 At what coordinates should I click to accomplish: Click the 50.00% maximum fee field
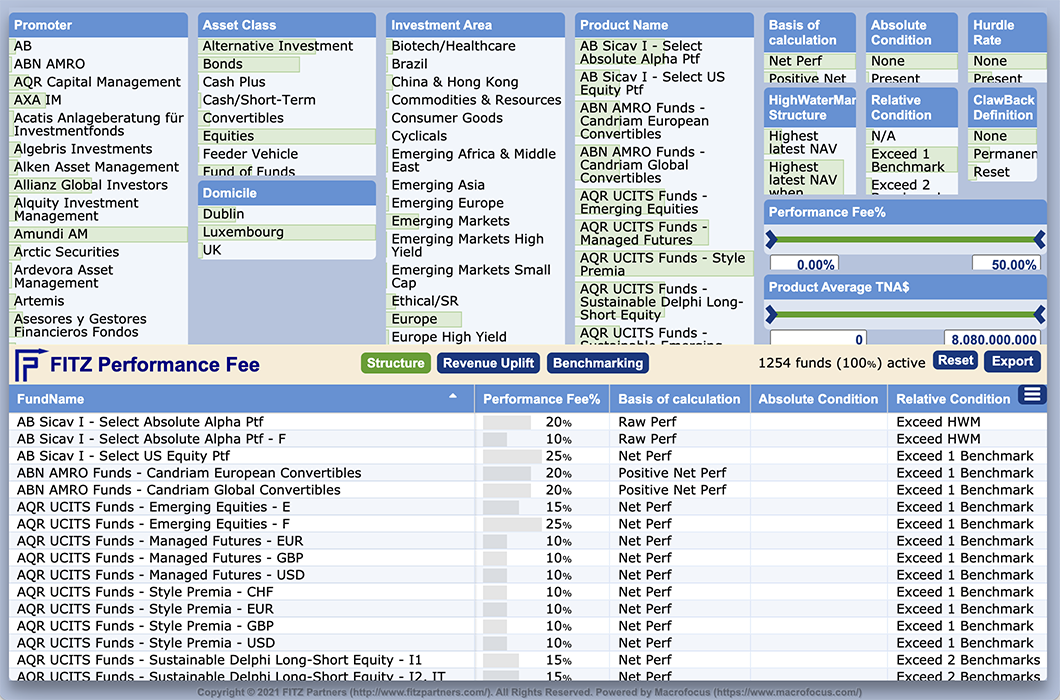pyautogui.click(x=1007, y=265)
